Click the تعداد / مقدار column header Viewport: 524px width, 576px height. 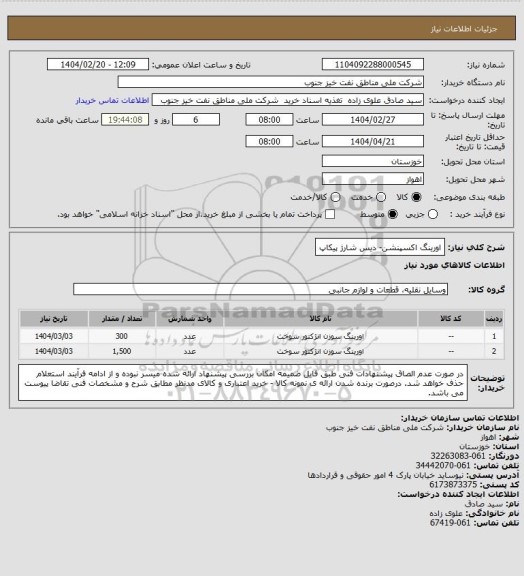click(122, 319)
